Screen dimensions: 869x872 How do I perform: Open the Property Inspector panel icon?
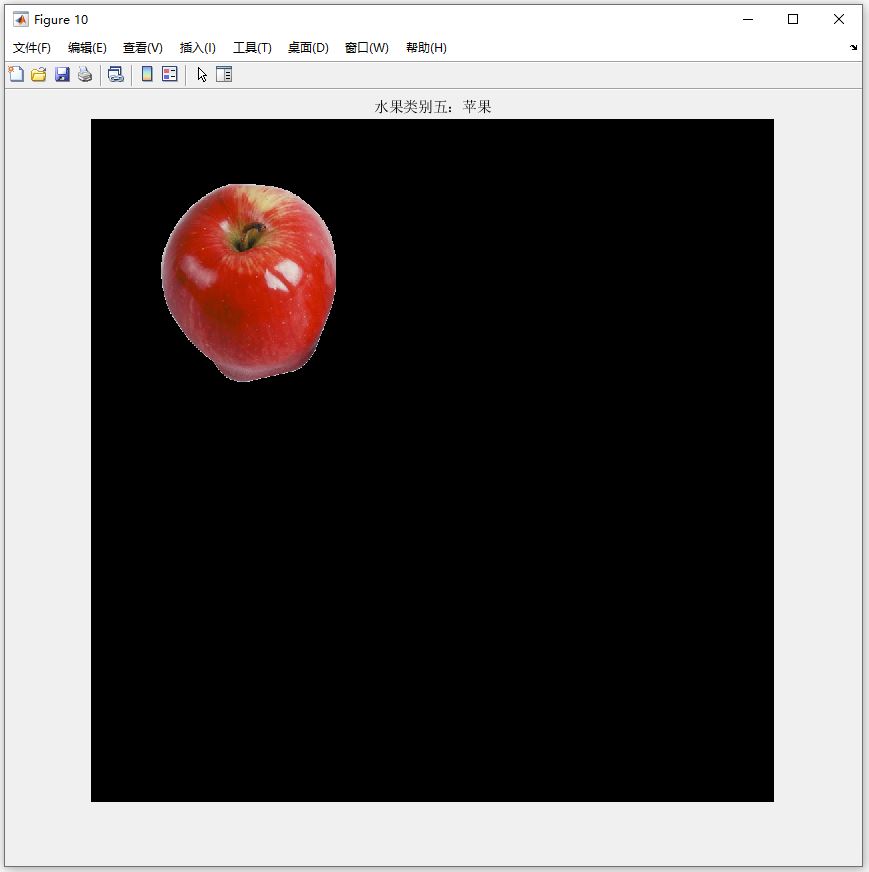[x=224, y=74]
